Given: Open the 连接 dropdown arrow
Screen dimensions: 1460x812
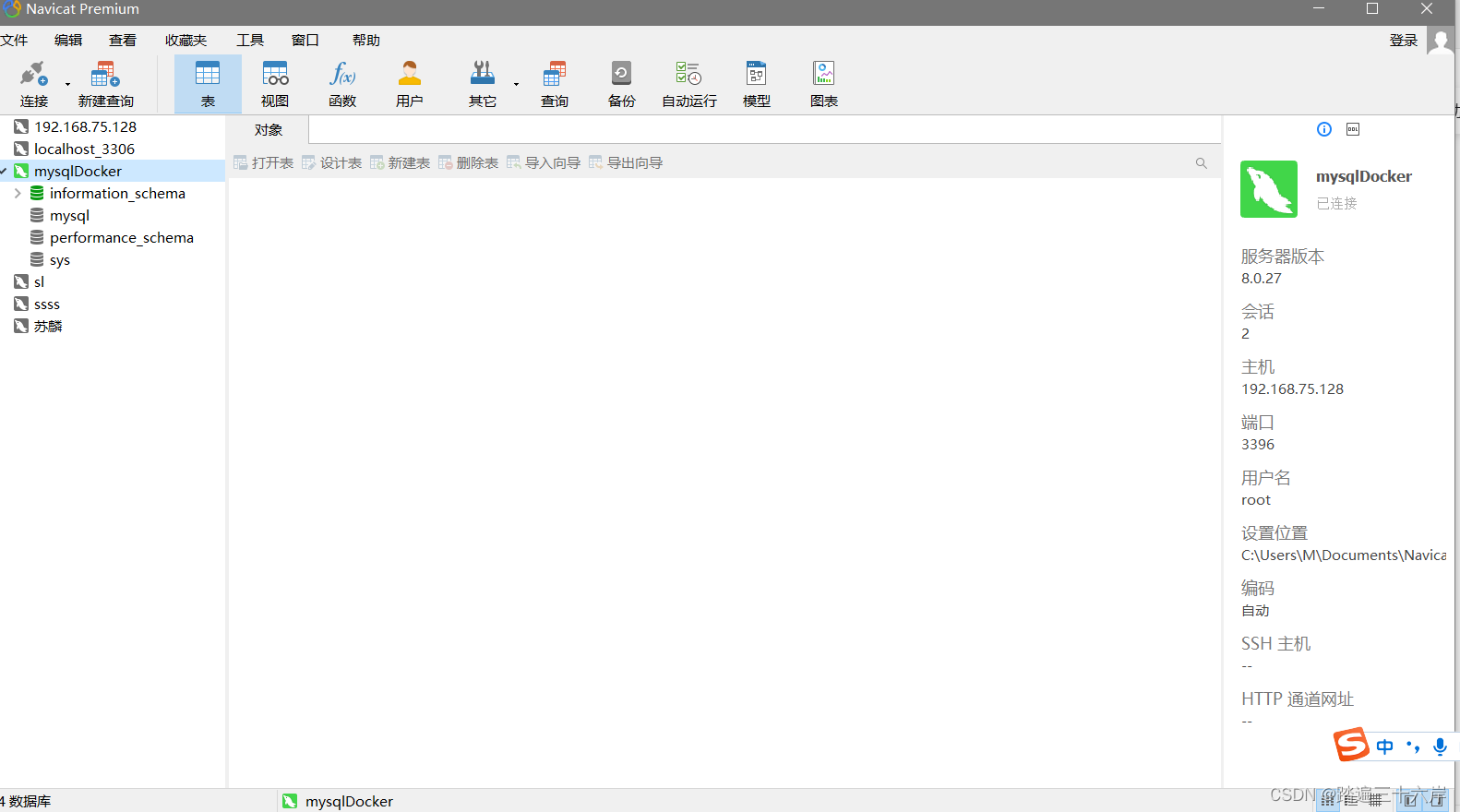Looking at the screenshot, I should pyautogui.click(x=67, y=84).
